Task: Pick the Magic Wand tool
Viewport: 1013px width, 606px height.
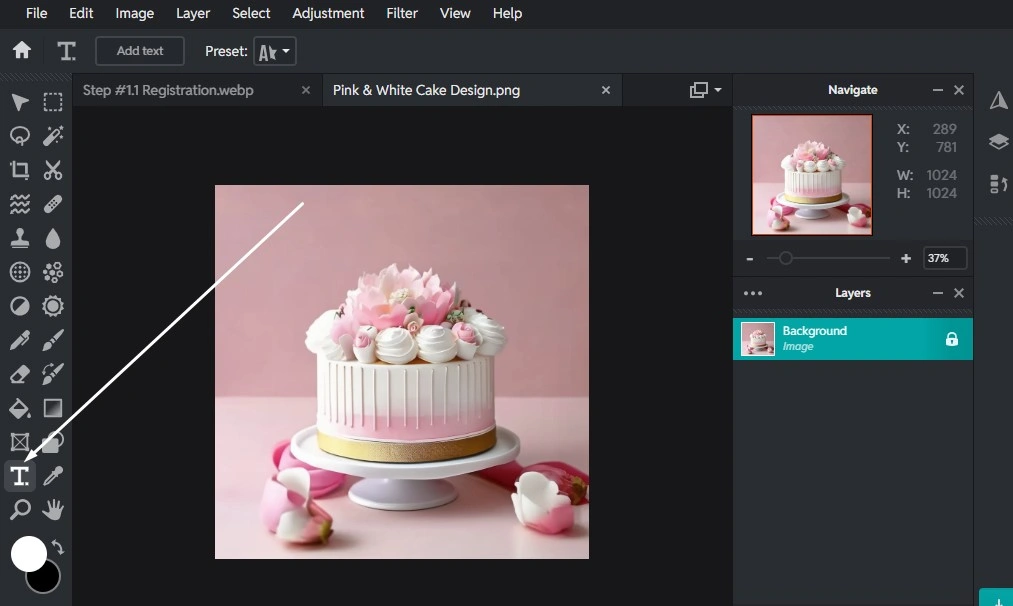Action: click(x=53, y=136)
